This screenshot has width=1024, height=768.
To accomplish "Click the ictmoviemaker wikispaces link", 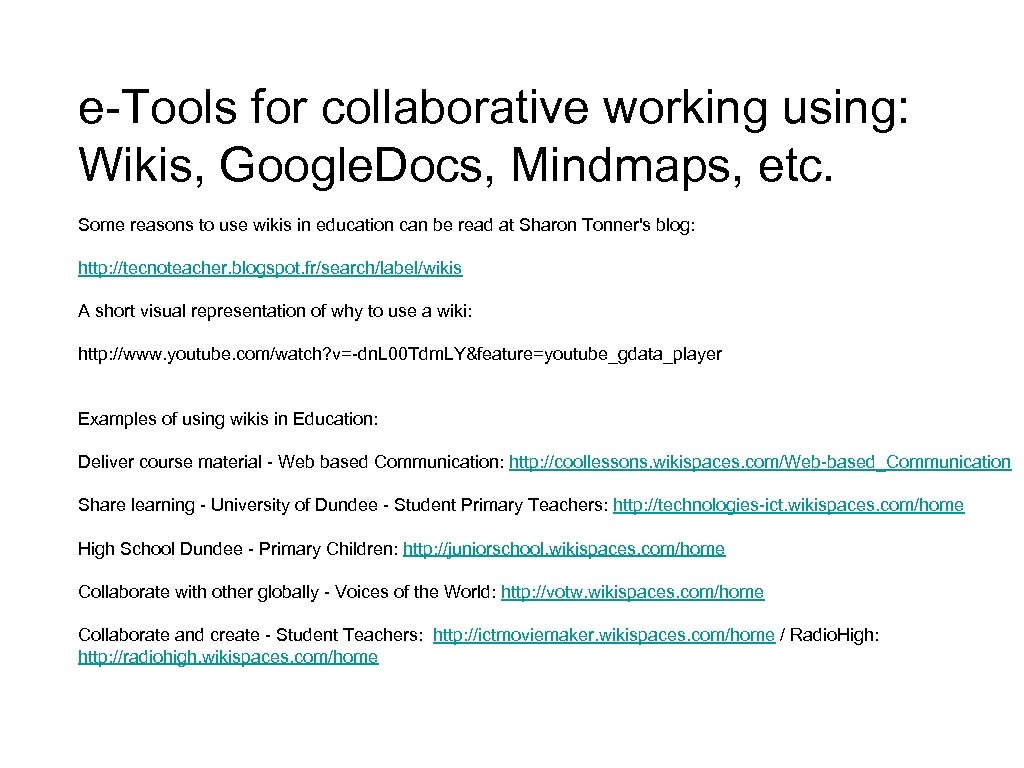I will pyautogui.click(x=601, y=634).
